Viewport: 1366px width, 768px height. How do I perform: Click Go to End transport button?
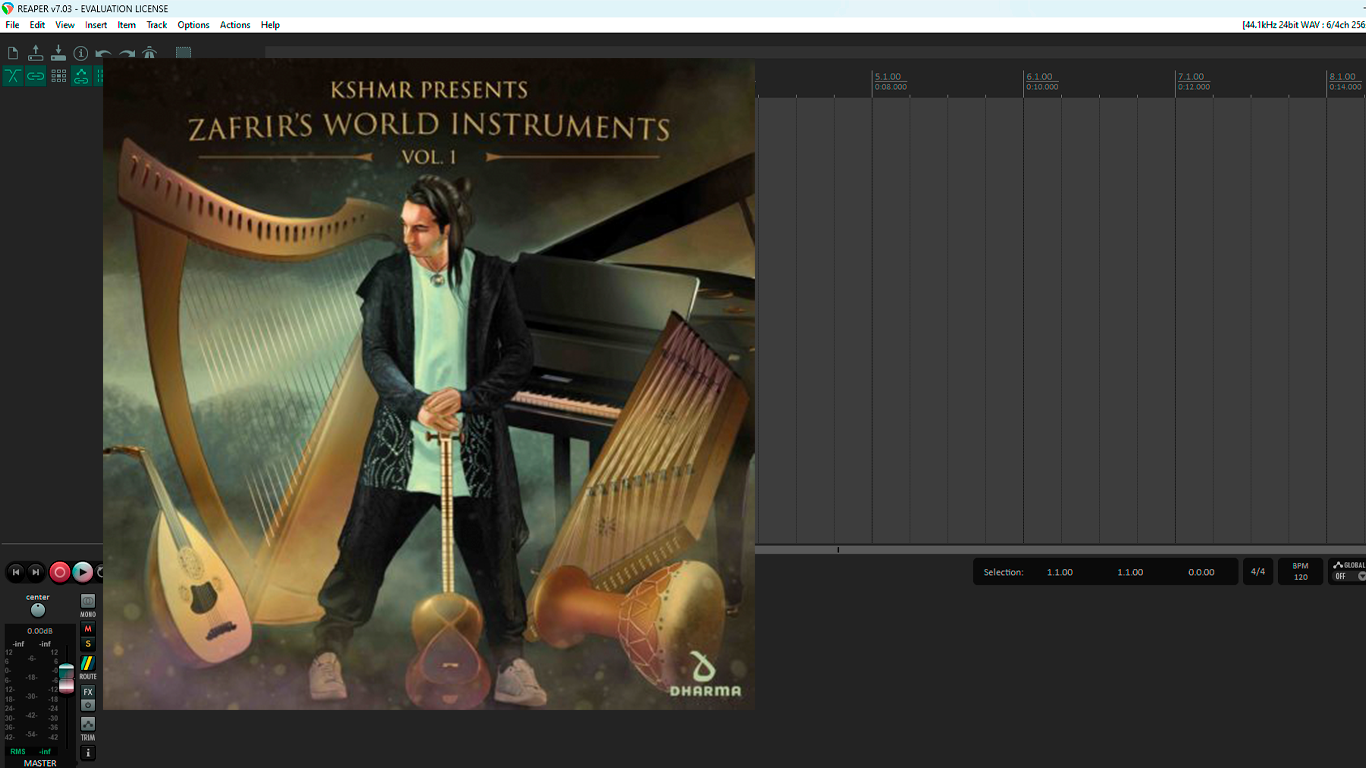coord(36,572)
